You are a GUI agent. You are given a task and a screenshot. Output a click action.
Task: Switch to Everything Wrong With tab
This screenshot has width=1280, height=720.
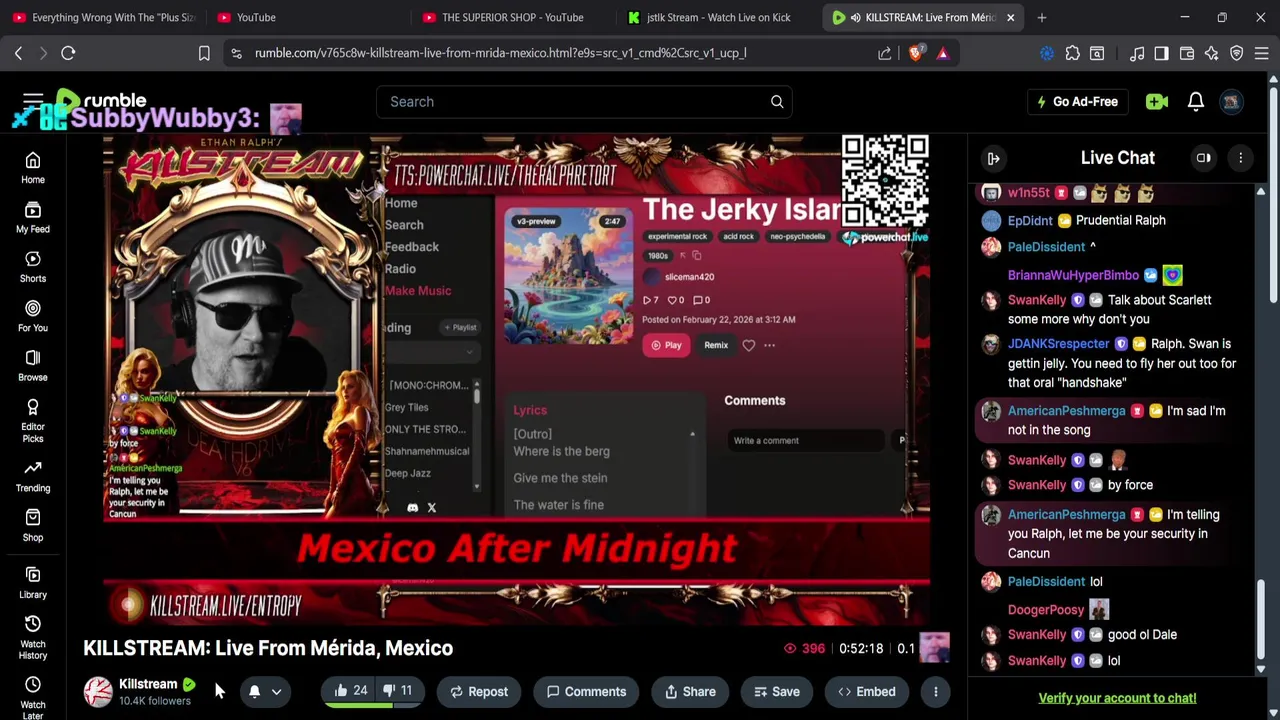103,17
